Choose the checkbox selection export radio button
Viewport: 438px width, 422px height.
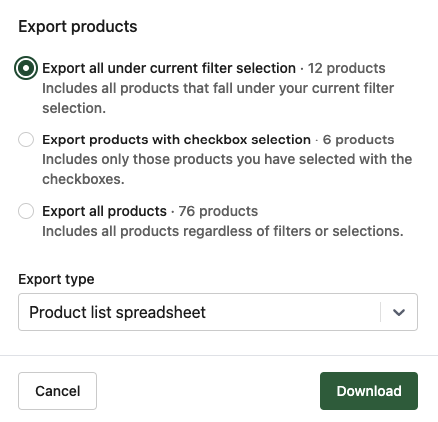(x=26, y=139)
